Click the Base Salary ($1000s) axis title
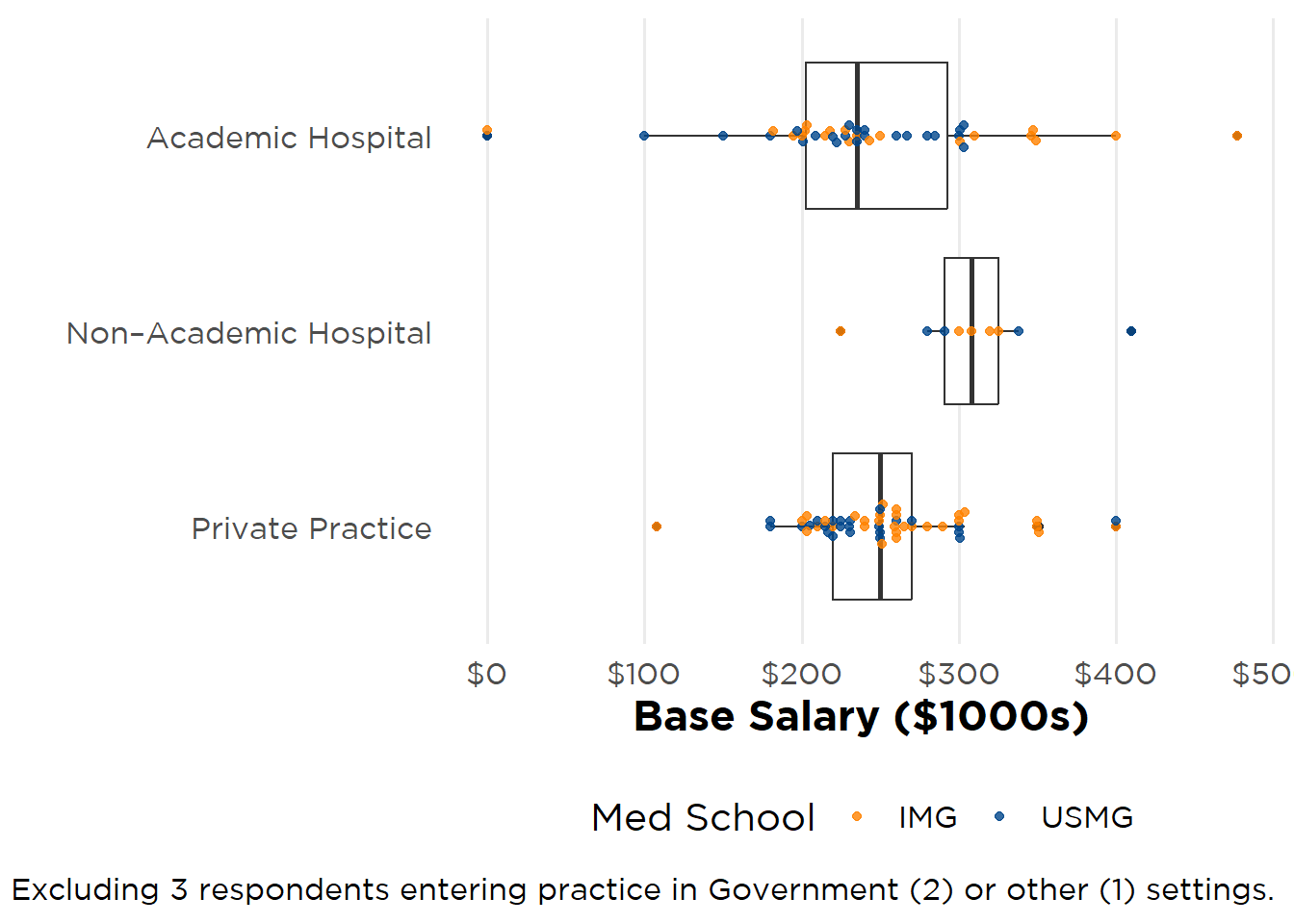Screen dimensions: 1294x924 point(861,716)
